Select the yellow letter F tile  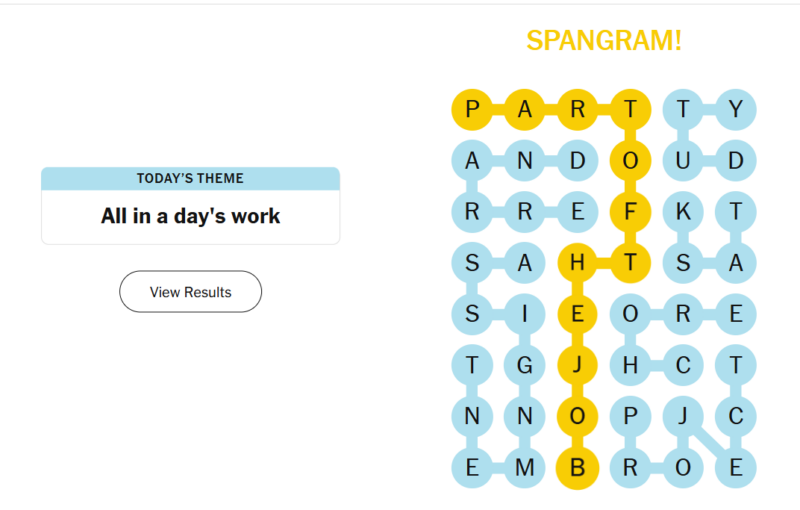630,212
